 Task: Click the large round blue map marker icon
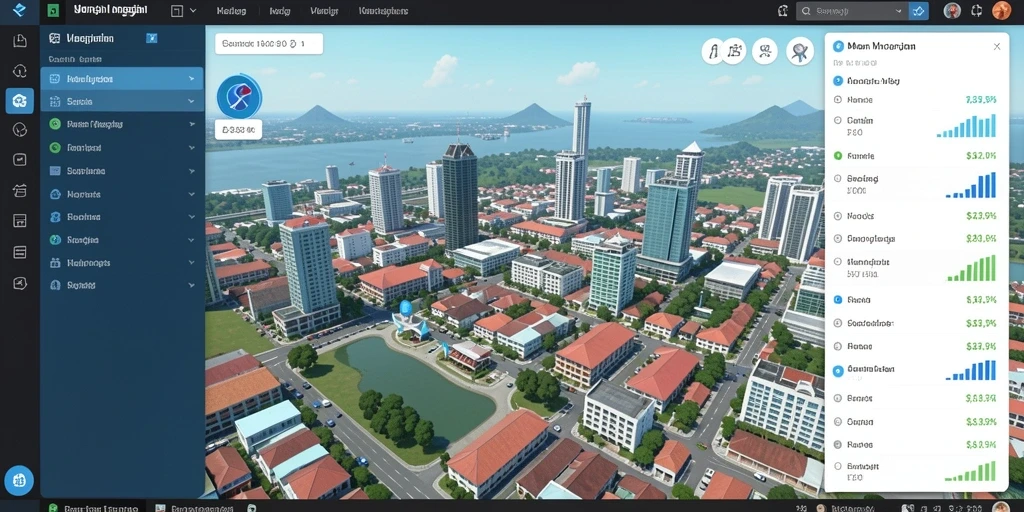(239, 97)
